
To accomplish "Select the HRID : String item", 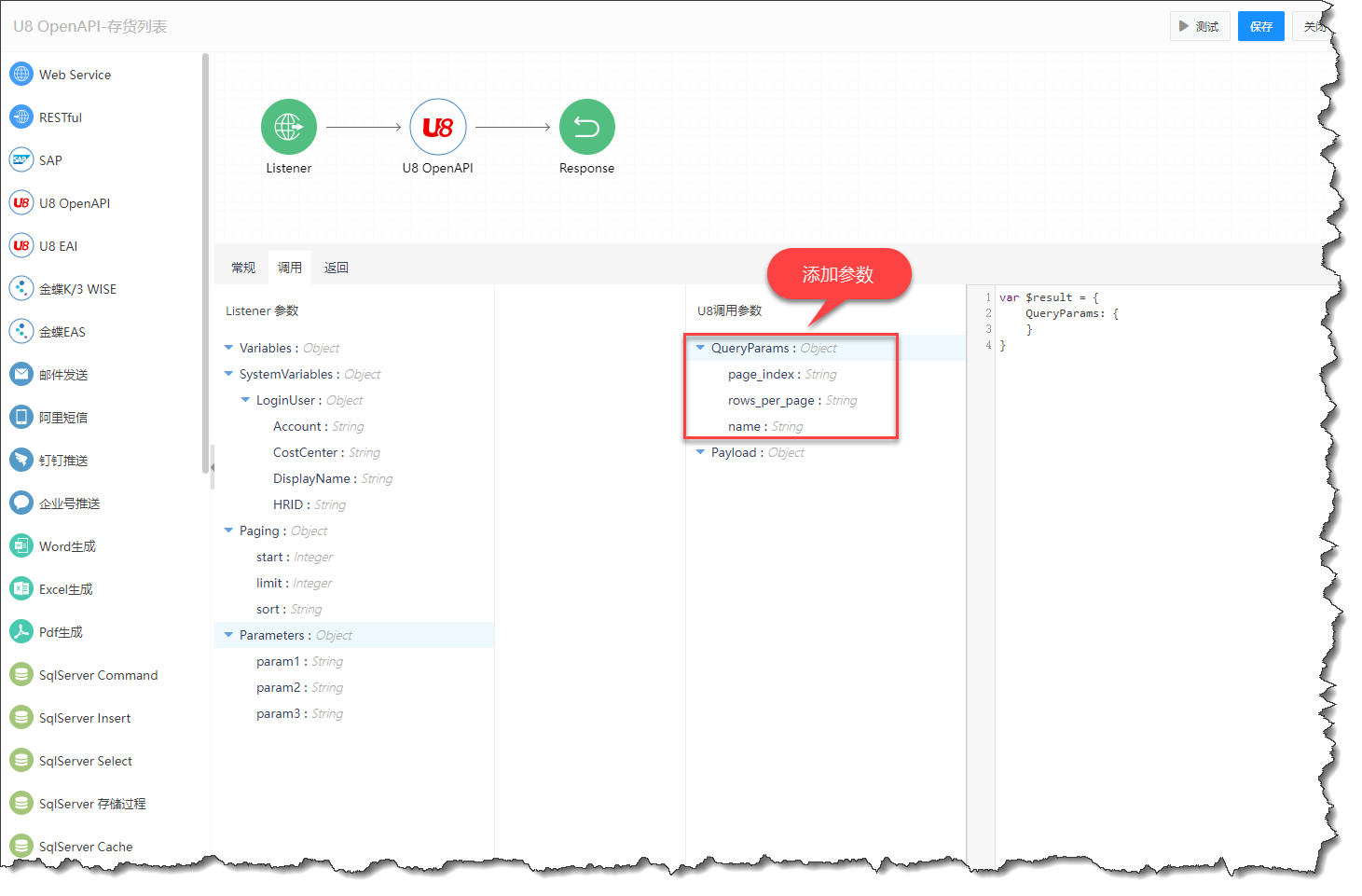I will pos(310,504).
